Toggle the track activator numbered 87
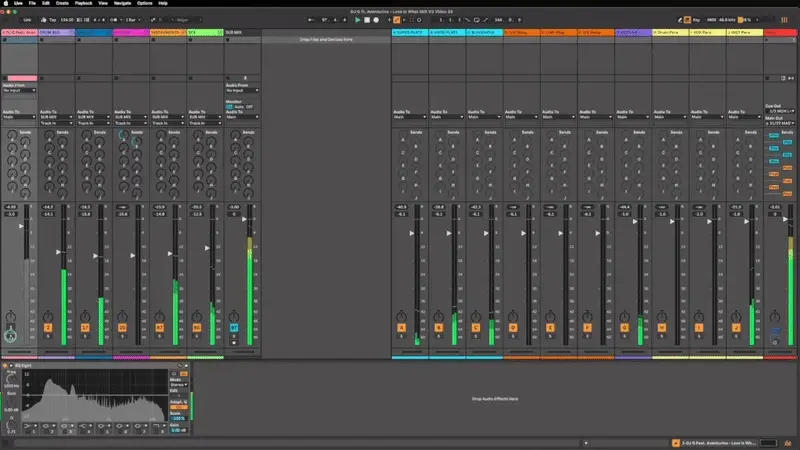Viewport: 800px width, 450px height. pos(159,328)
